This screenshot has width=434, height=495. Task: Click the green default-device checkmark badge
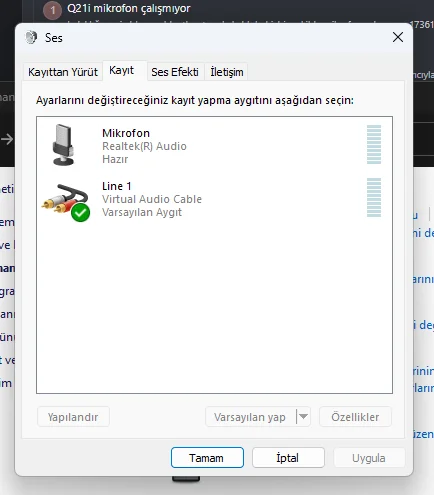(x=80, y=212)
